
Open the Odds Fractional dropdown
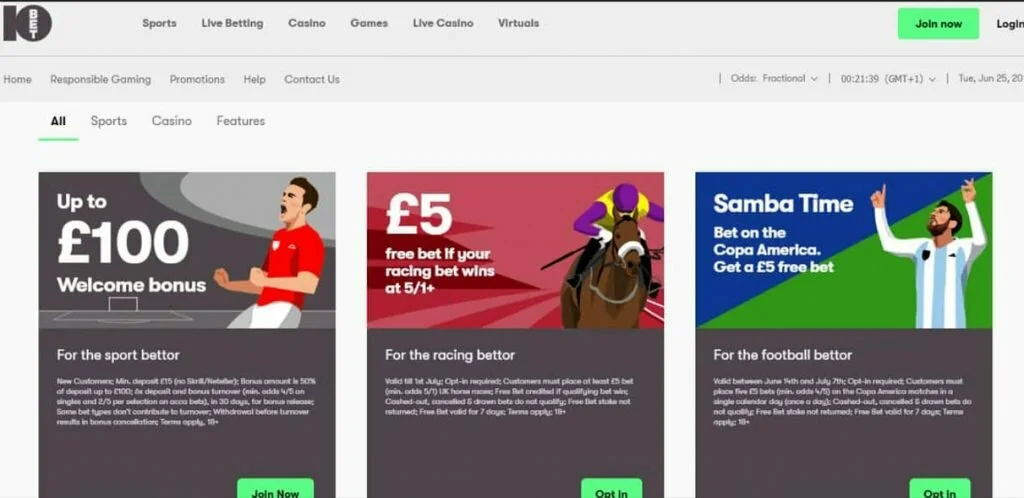(774, 78)
